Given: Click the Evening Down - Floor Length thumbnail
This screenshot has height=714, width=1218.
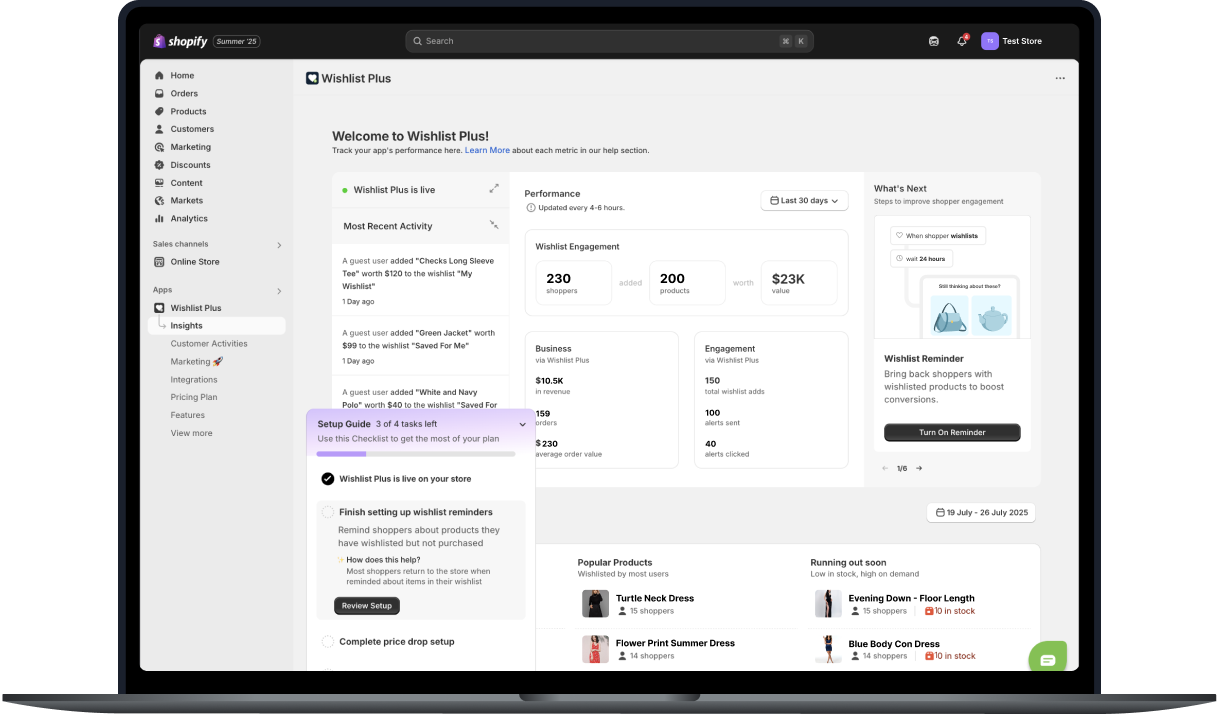Looking at the screenshot, I should pyautogui.click(x=828, y=604).
